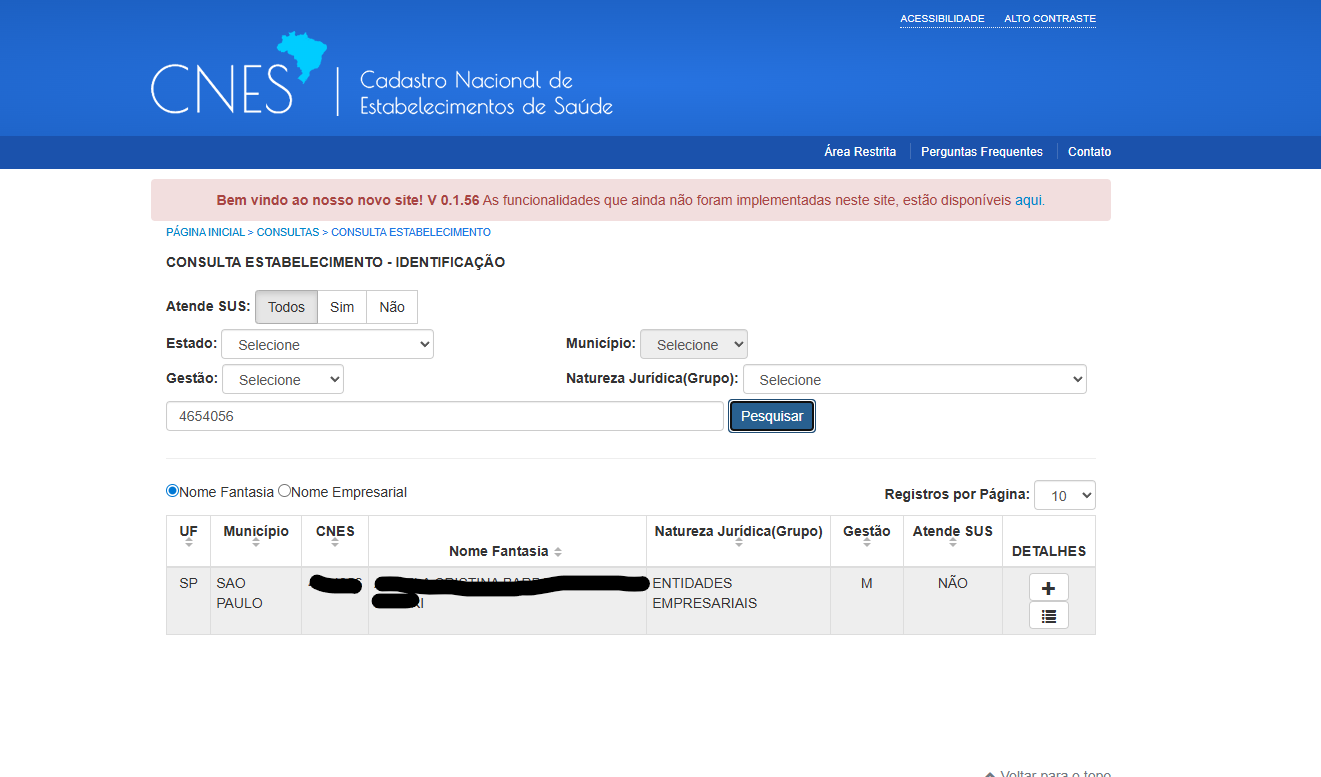The height and width of the screenshot is (777, 1321).
Task: Enable Alto Contraste mode
Action: [1050, 19]
